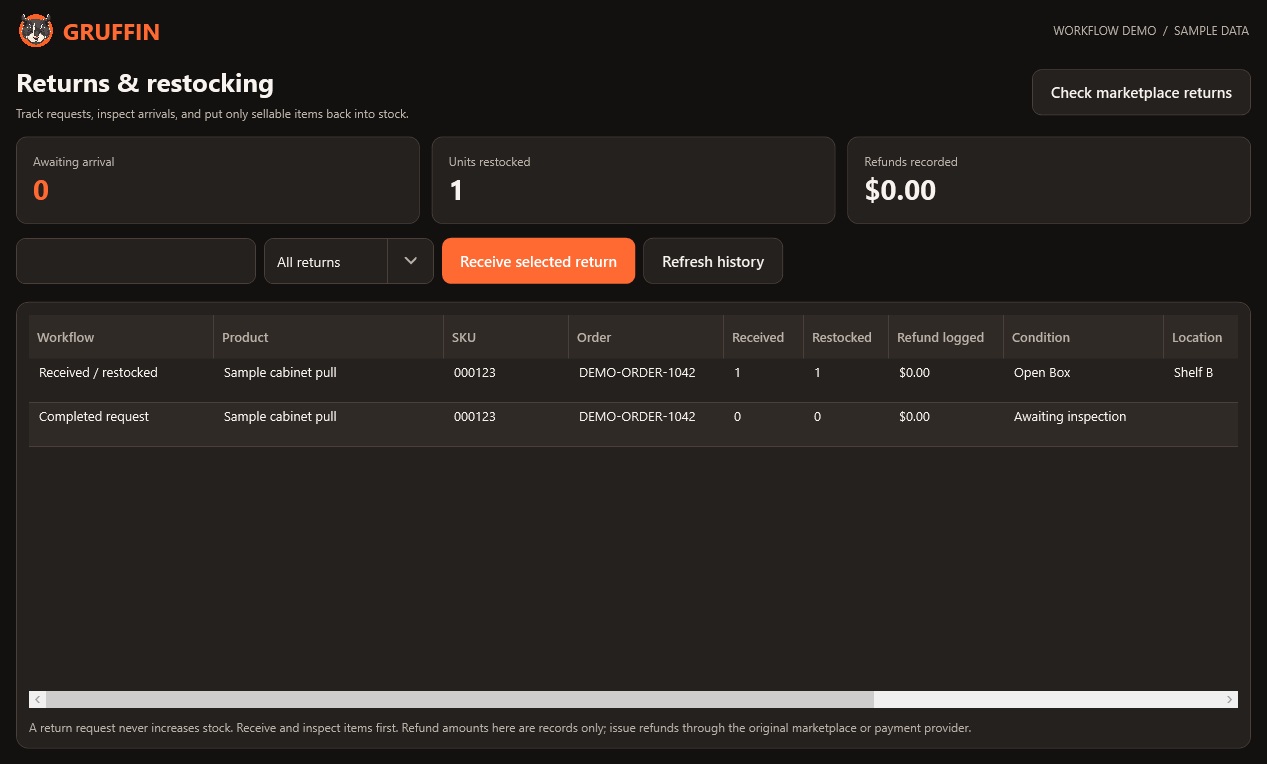The image size is (1267, 764).
Task: Click the Gruffin cat logo icon
Action: (x=36, y=31)
